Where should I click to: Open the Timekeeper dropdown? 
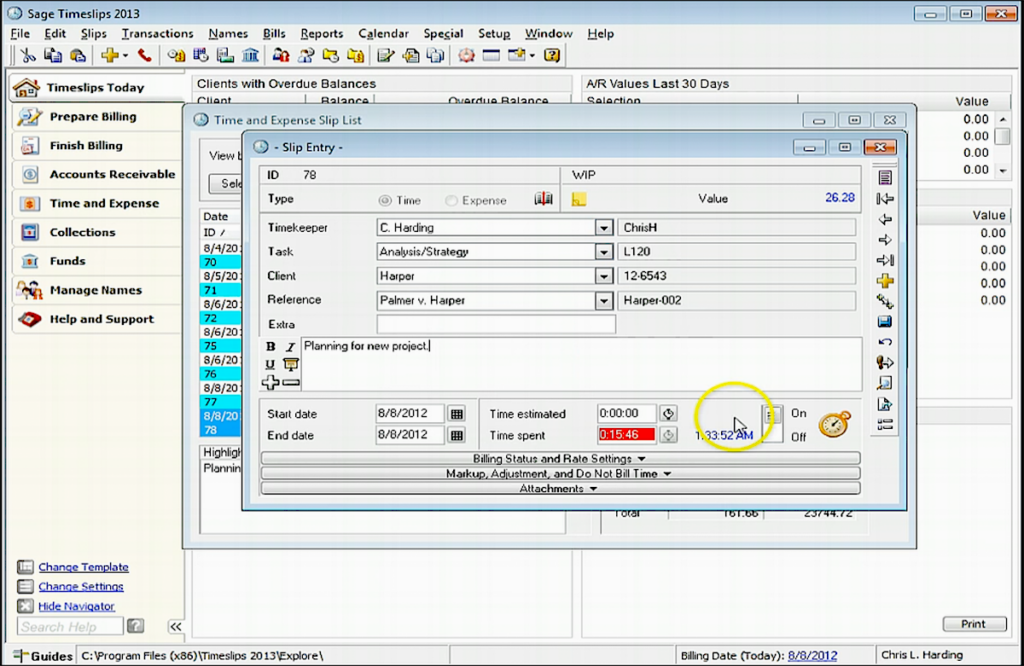pyautogui.click(x=603, y=228)
